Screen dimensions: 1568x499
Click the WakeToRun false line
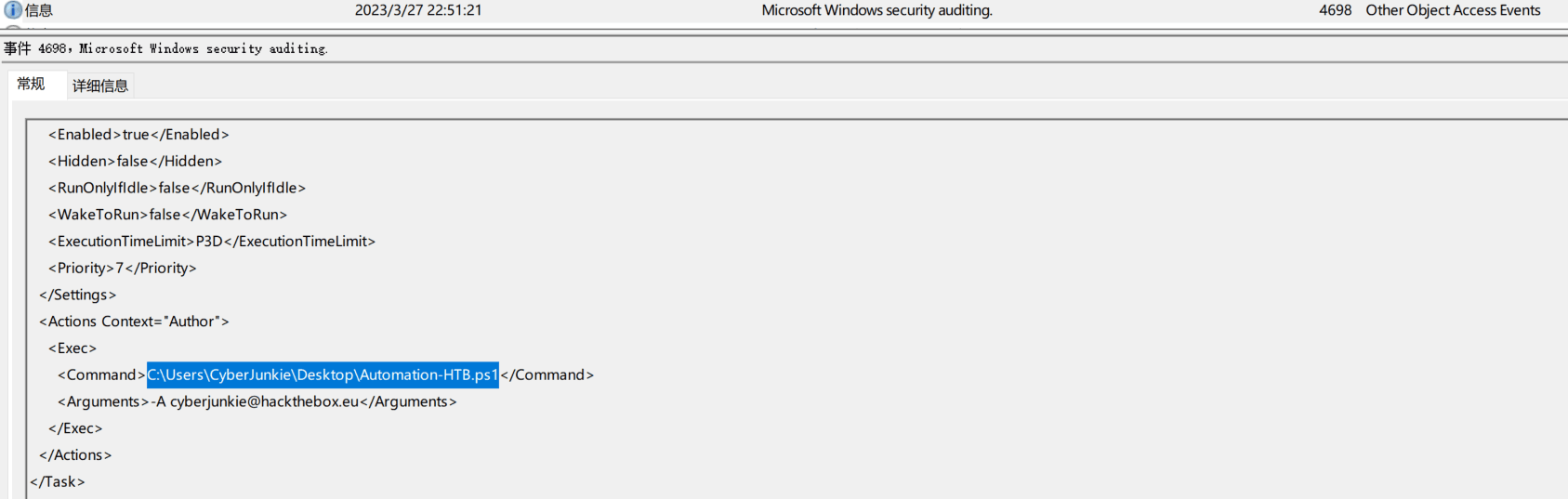pyautogui.click(x=167, y=215)
